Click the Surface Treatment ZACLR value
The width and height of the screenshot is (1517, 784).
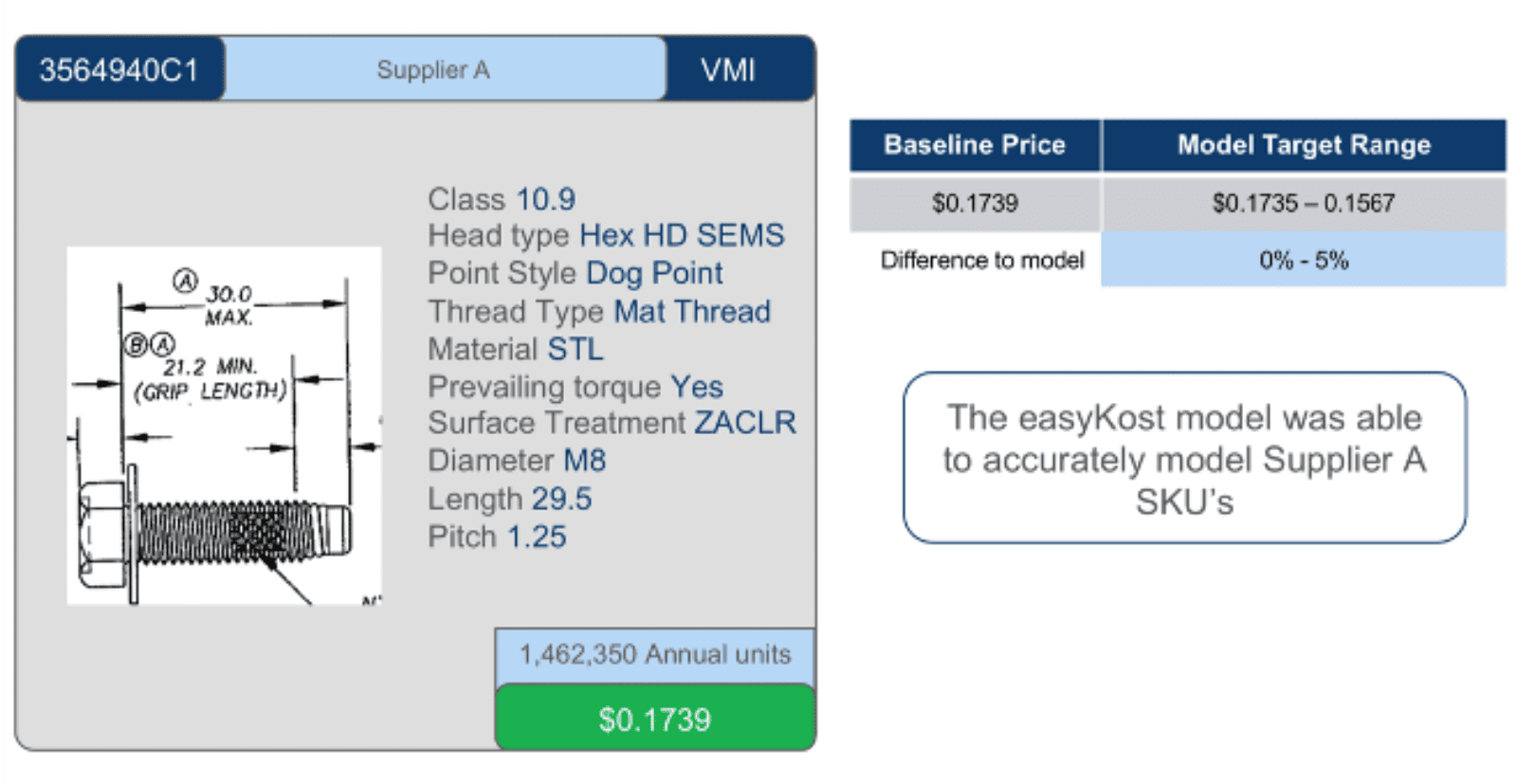pyautogui.click(x=745, y=423)
